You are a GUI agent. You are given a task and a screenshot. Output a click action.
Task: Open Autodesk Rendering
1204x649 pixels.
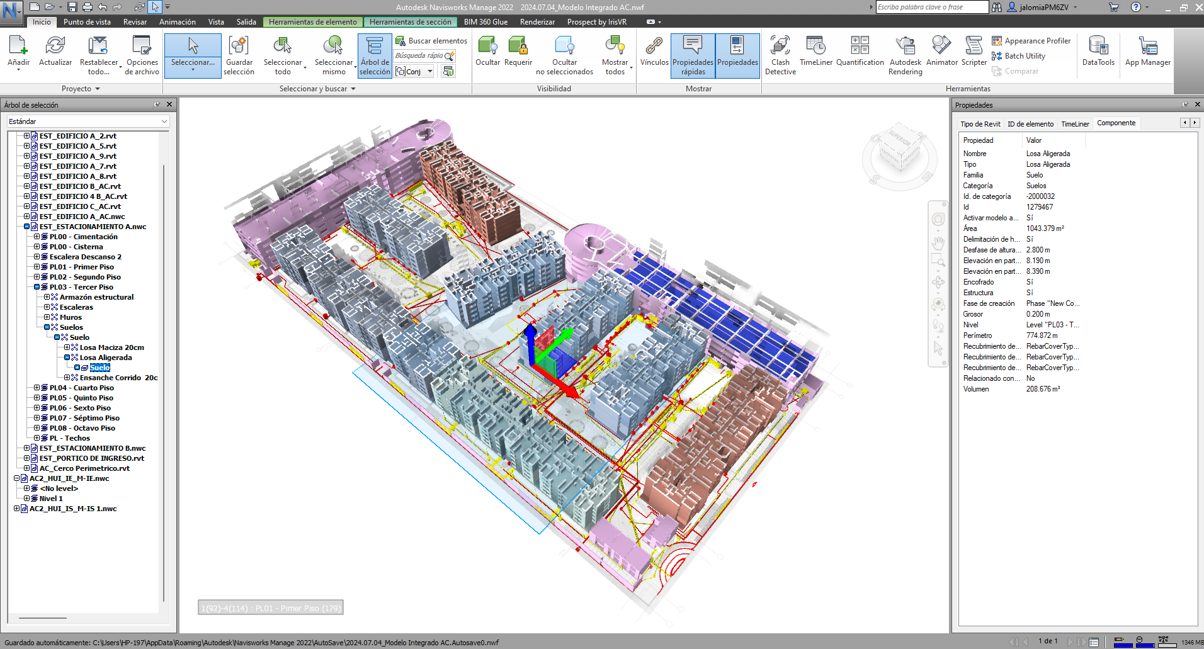click(x=903, y=55)
